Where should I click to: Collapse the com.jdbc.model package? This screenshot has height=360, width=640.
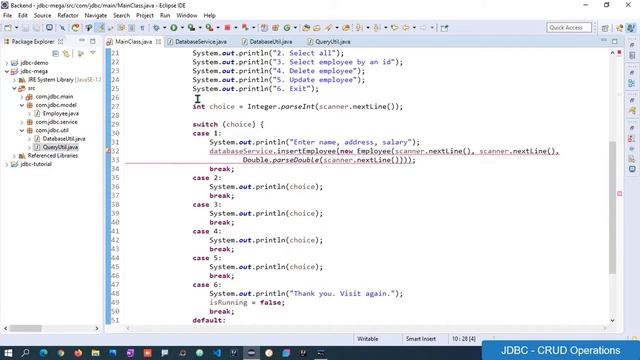pos(22,105)
